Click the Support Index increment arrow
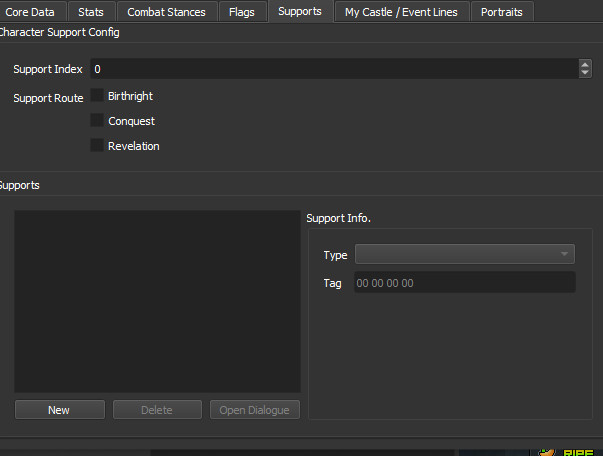This screenshot has height=456, width=603. tap(584, 65)
